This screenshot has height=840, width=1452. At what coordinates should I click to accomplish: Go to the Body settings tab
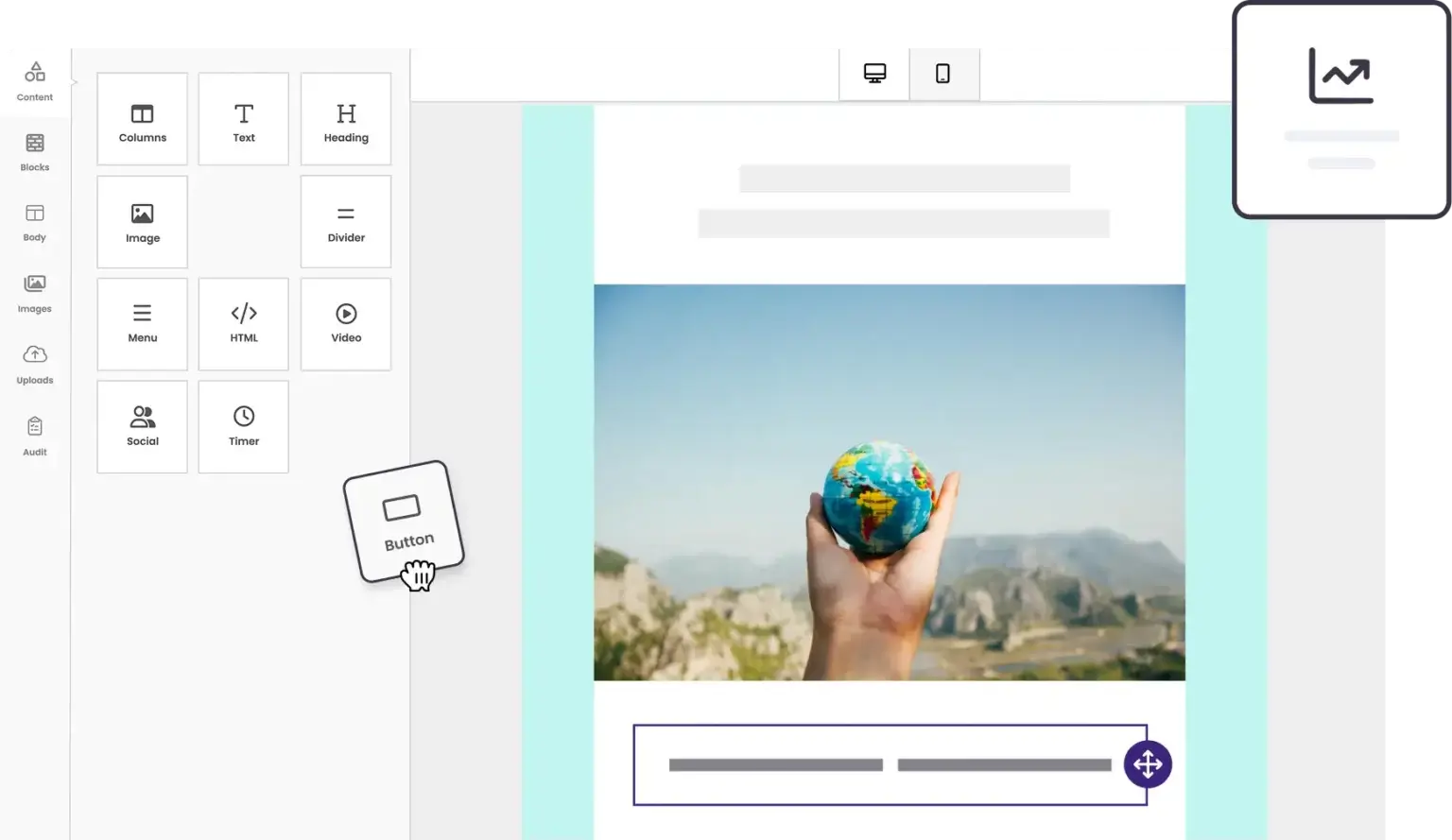point(35,223)
